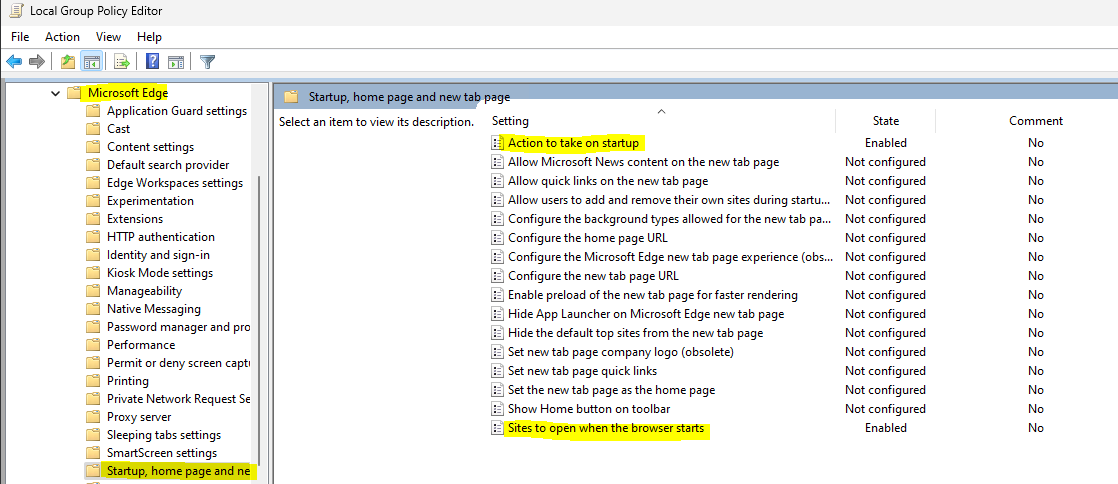Click the Cast folder icon in tree
Screen dimensions: 1118x484
coord(93,129)
